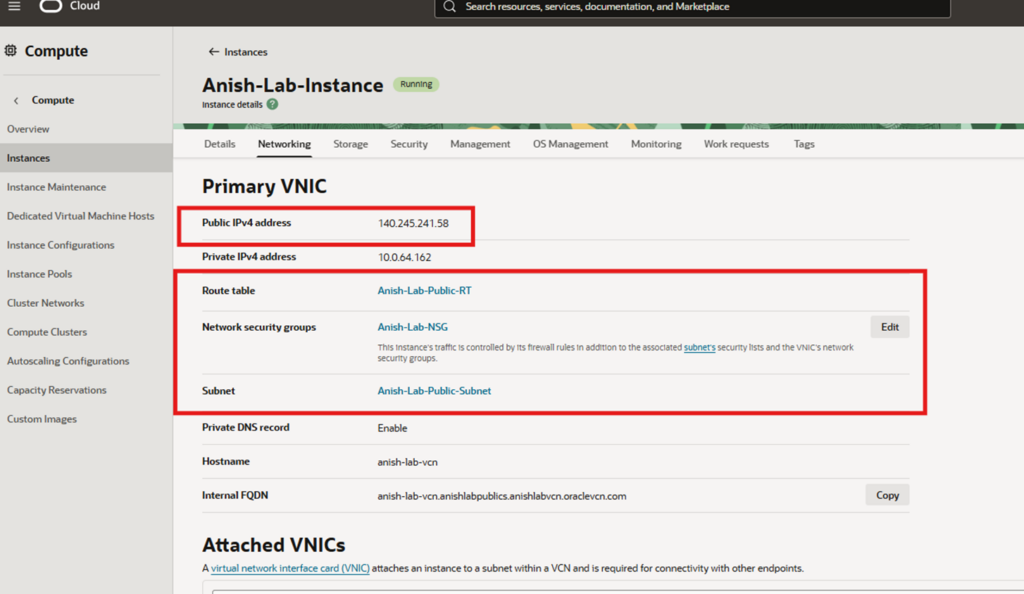Viewport: 1024px width, 594px height.
Task: Open the Storage tab
Action: coord(350,144)
